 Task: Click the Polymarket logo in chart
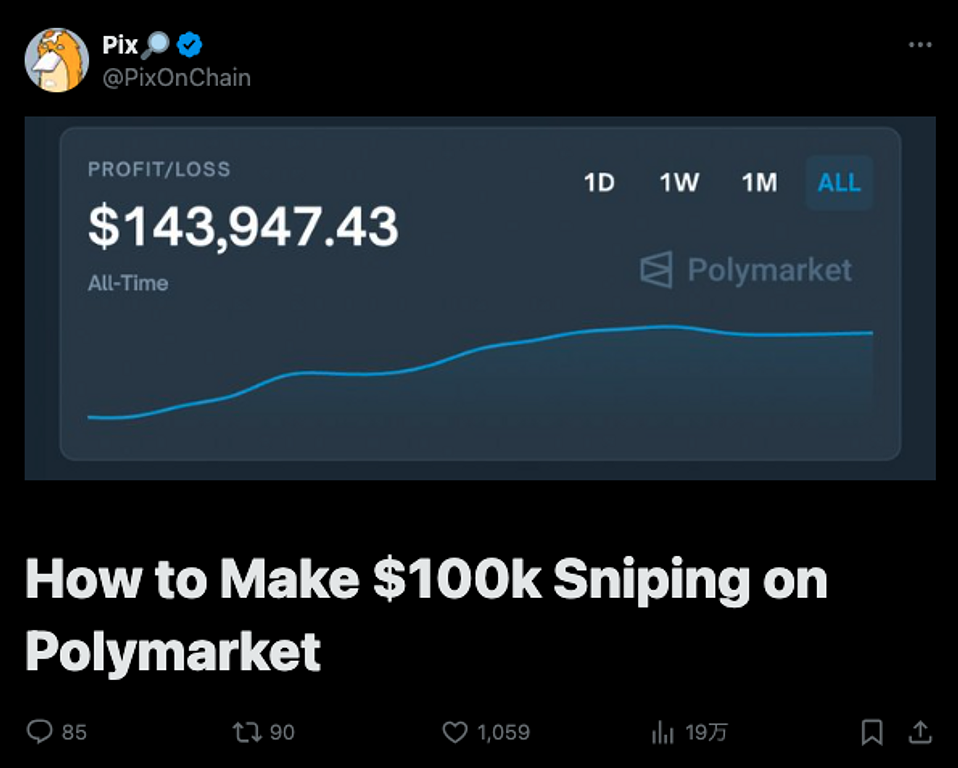pos(746,270)
